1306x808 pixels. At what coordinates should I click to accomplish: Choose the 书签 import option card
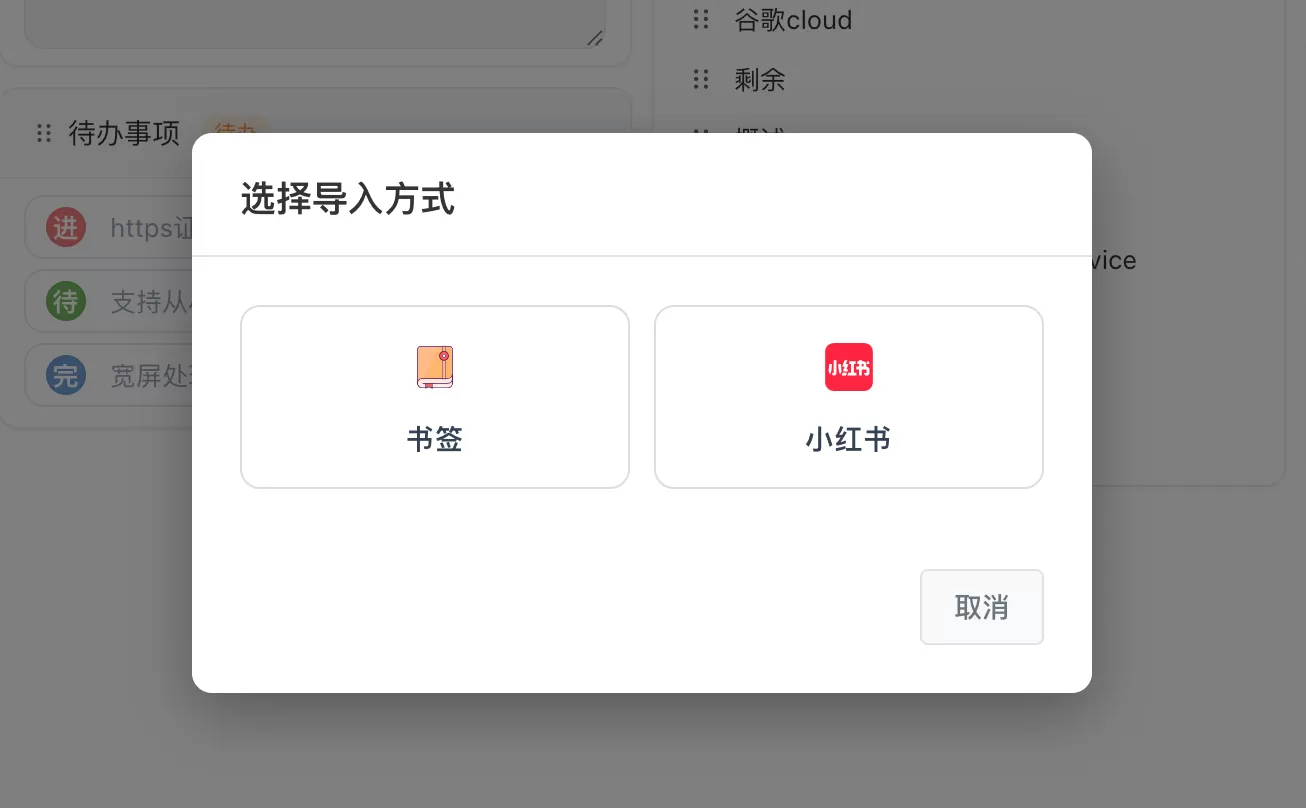pos(435,396)
